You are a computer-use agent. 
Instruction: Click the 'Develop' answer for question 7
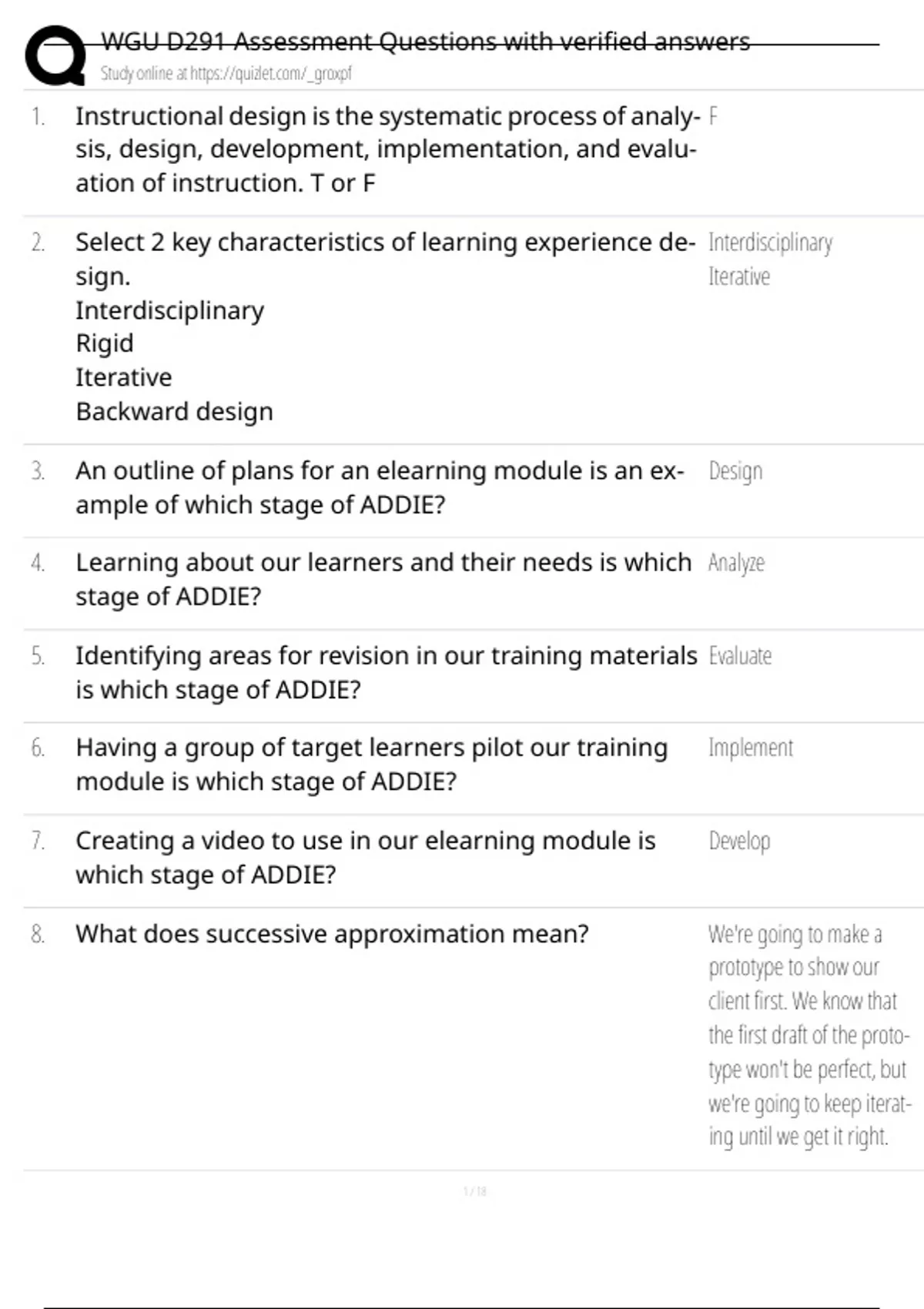739,841
